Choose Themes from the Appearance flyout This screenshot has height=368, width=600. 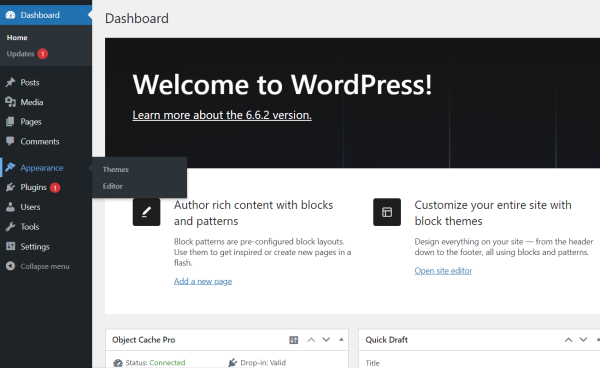tap(116, 169)
